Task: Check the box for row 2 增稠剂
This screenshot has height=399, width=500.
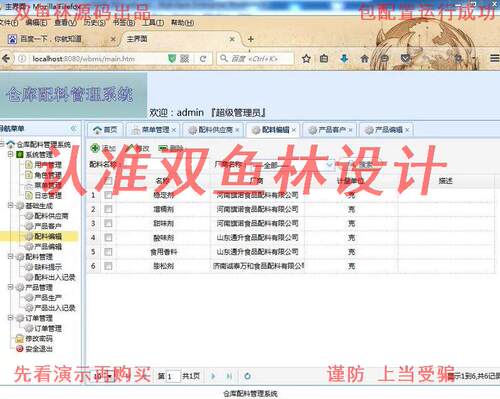Action: [x=108, y=209]
